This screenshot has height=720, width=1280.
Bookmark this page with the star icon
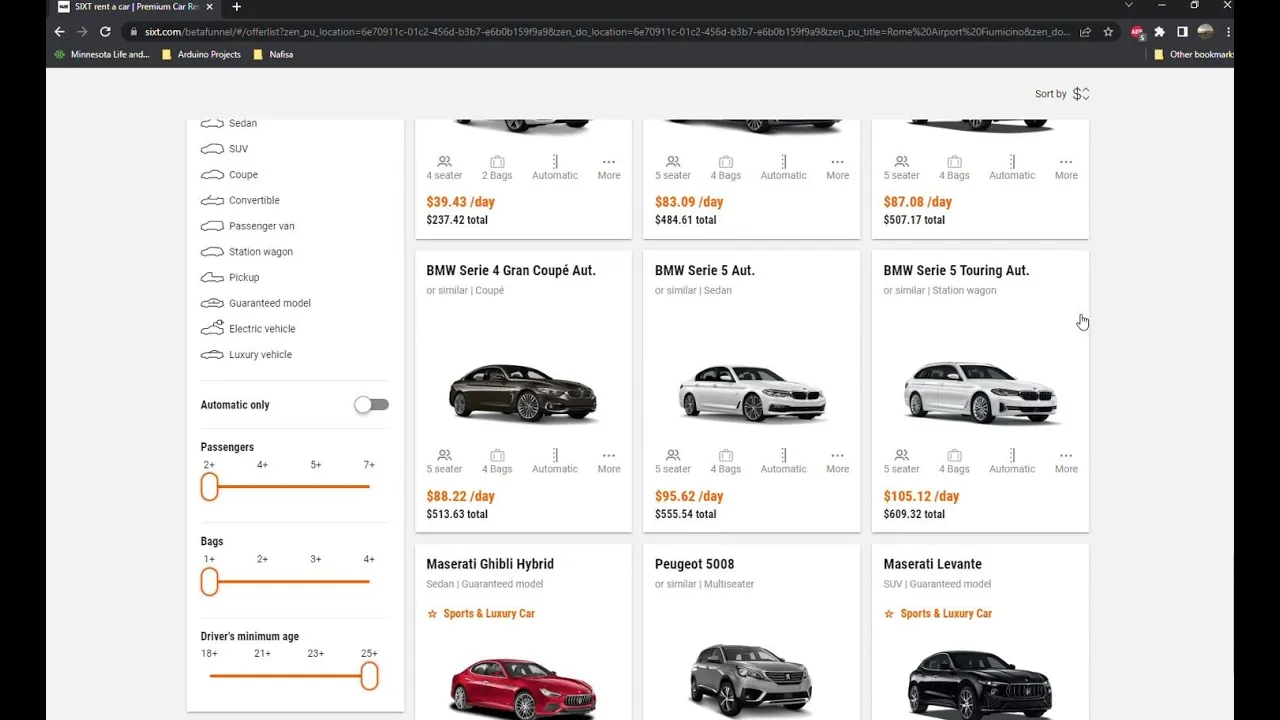click(x=1108, y=32)
